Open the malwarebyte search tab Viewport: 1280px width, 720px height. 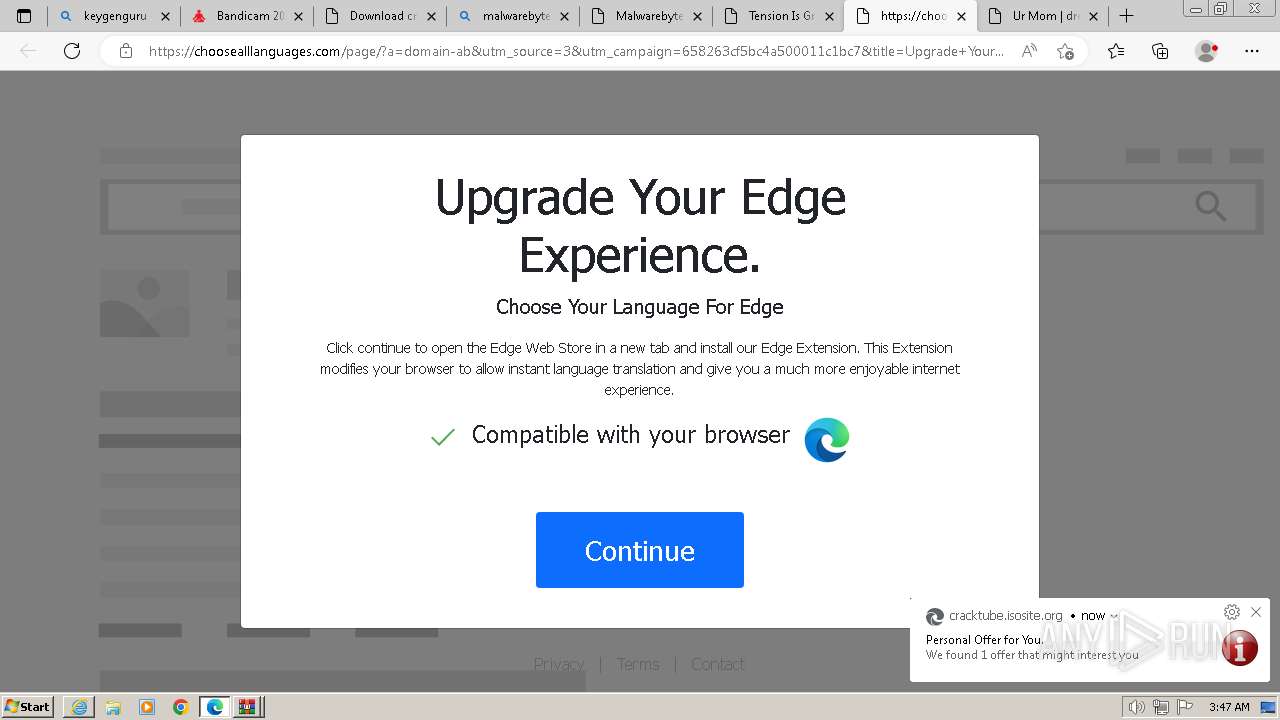coord(514,16)
